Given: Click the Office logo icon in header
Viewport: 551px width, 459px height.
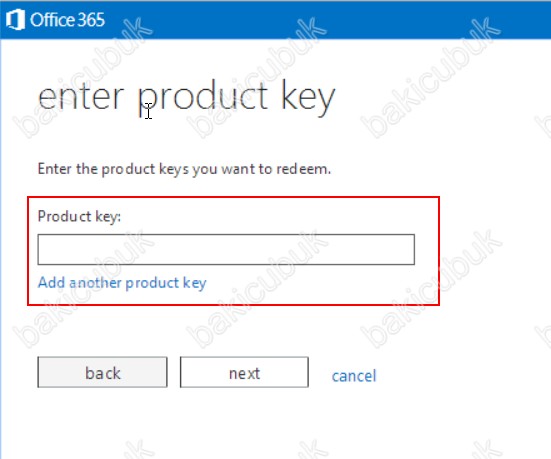Looking at the screenshot, I should (x=15, y=19).
